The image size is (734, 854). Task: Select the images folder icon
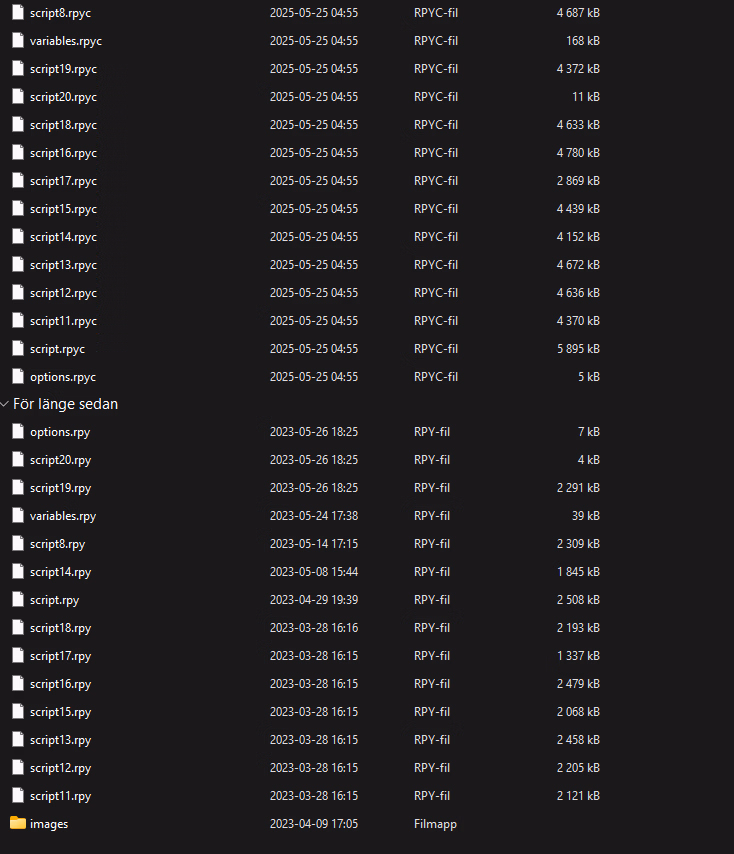click(x=18, y=823)
